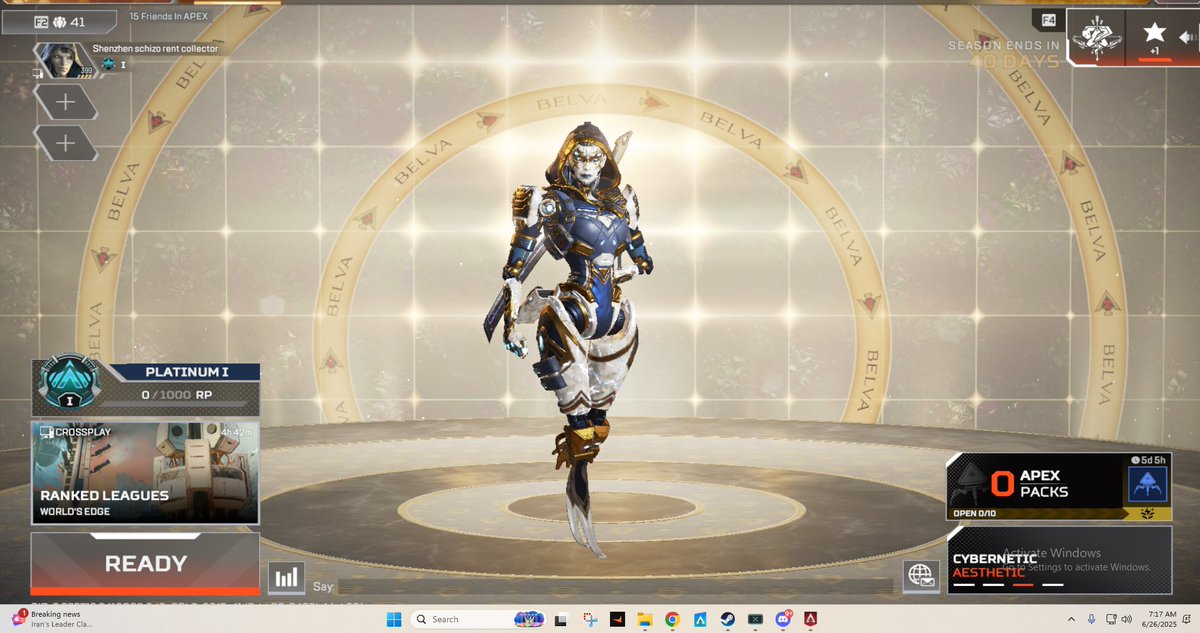The image size is (1200, 633).
Task: Open the network icon in system tray
Action: [1109, 619]
